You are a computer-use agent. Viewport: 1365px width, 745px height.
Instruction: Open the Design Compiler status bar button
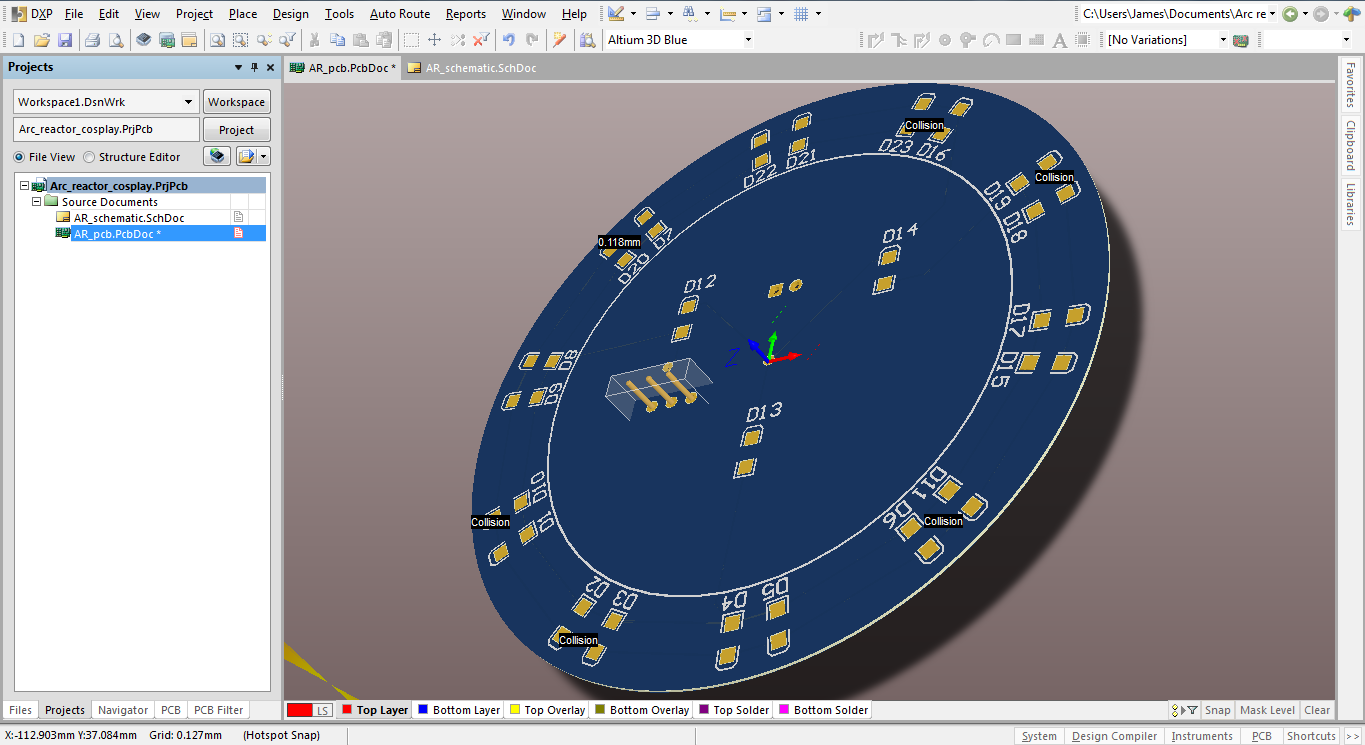(1114, 736)
